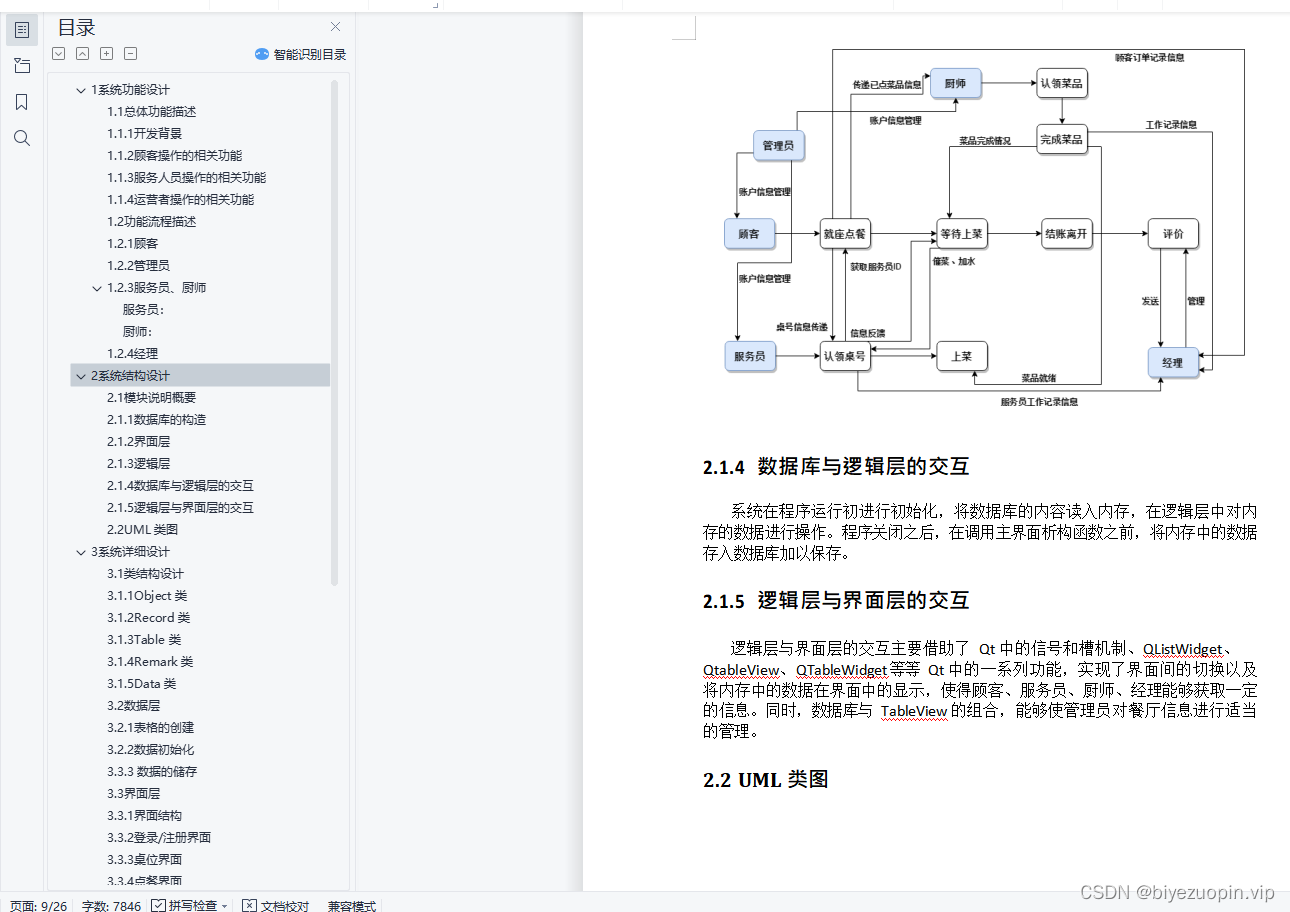Screen dimensions: 1290x912
Task: Open the chapter navigation sidebar icon
Action: (x=22, y=66)
